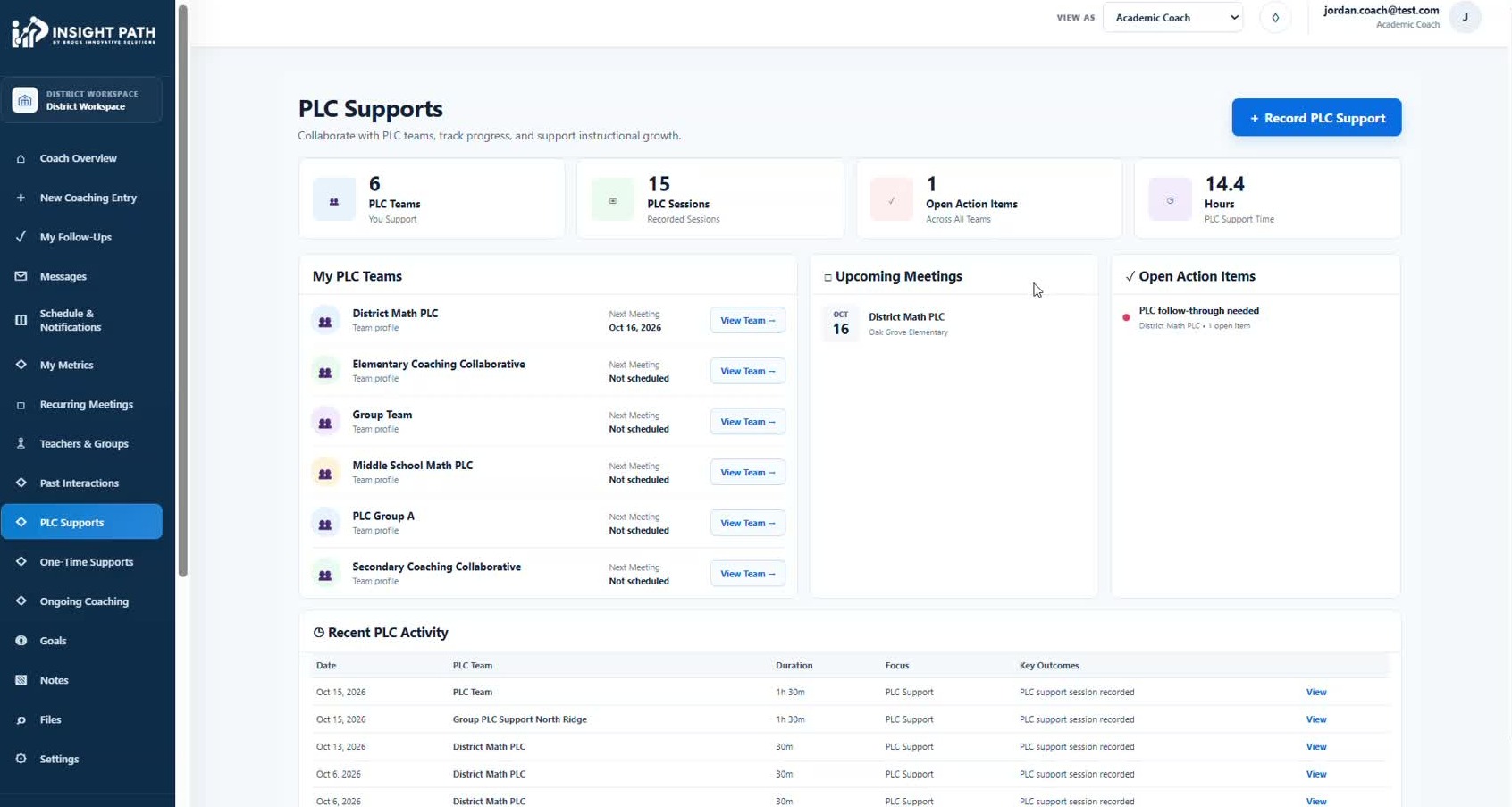
Task: Click the Schedule & Notifications icon
Action: tap(21, 320)
